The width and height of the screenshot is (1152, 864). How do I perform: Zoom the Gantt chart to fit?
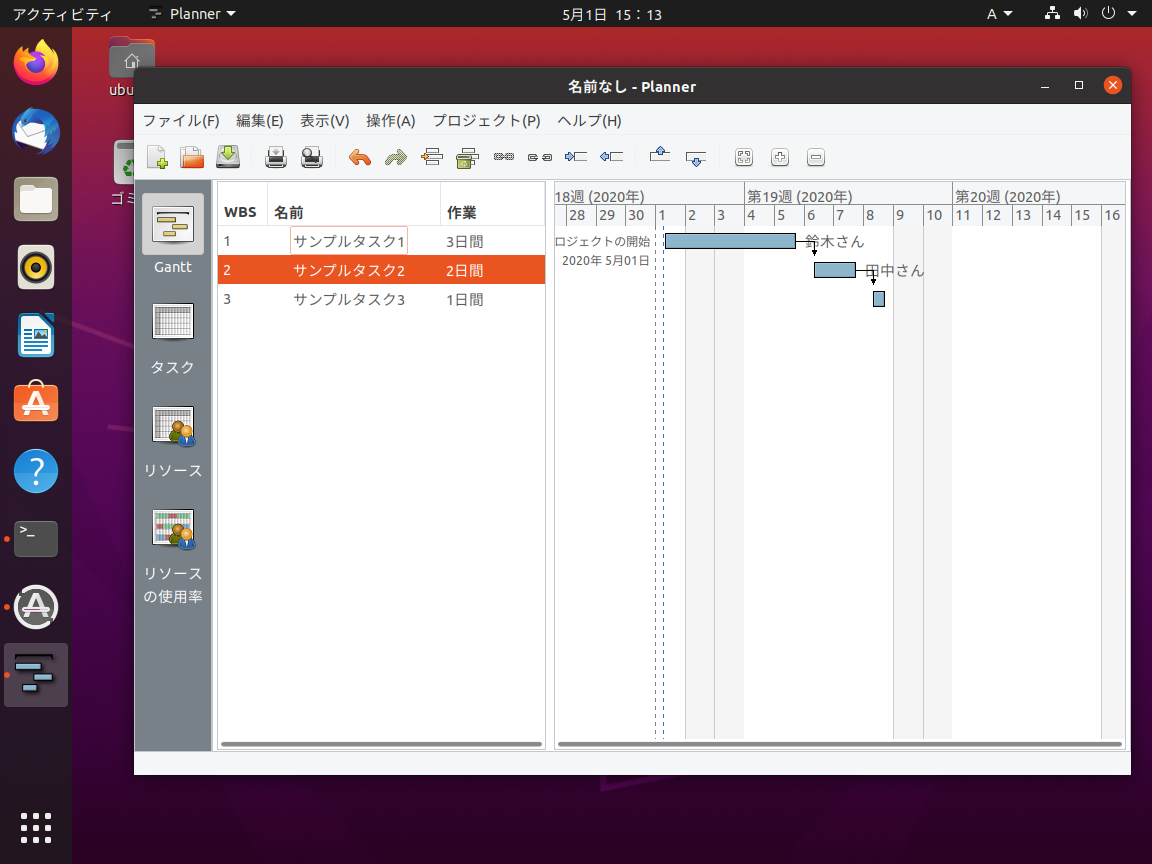pyautogui.click(x=743, y=157)
